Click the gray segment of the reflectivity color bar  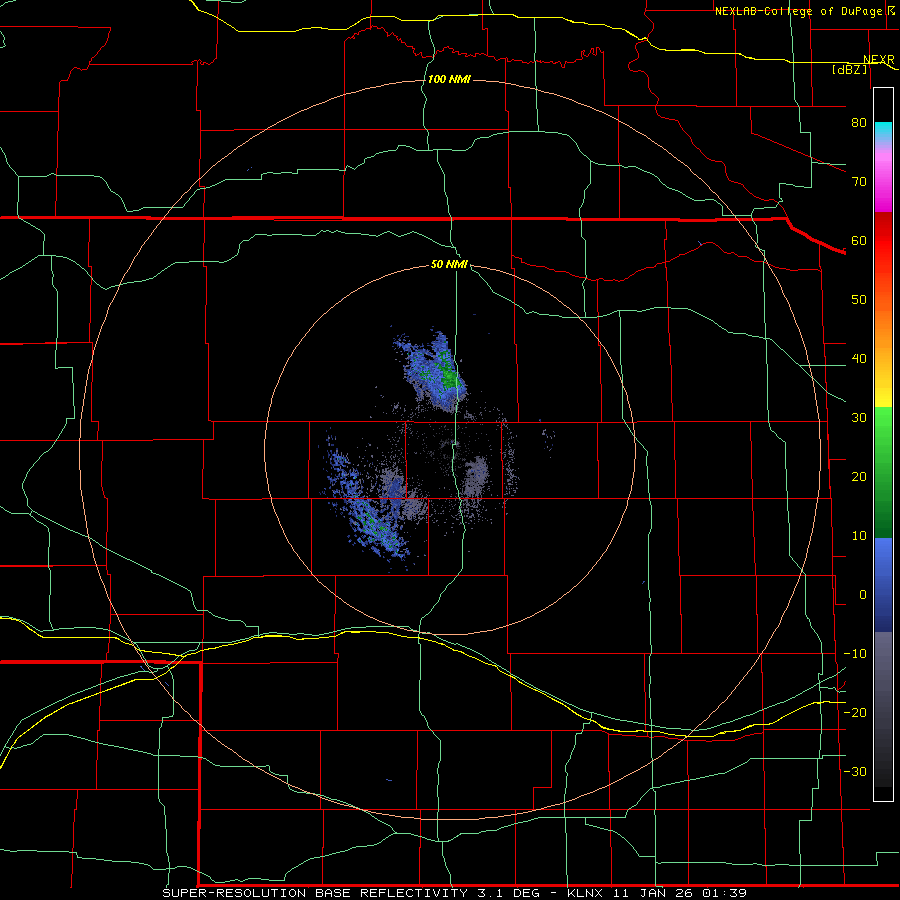(x=883, y=709)
